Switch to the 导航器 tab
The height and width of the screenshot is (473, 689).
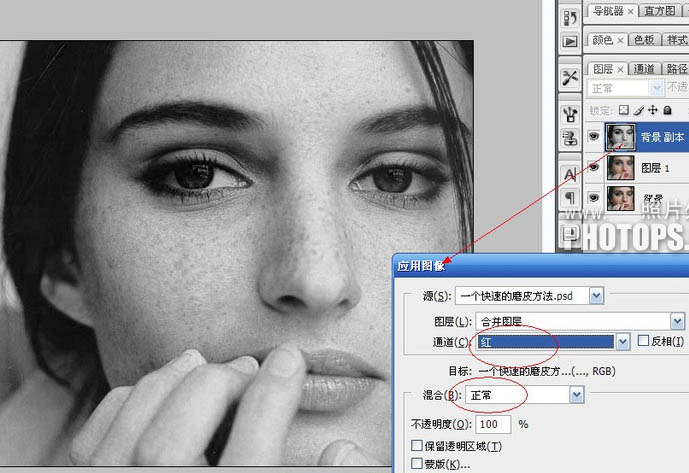point(608,11)
